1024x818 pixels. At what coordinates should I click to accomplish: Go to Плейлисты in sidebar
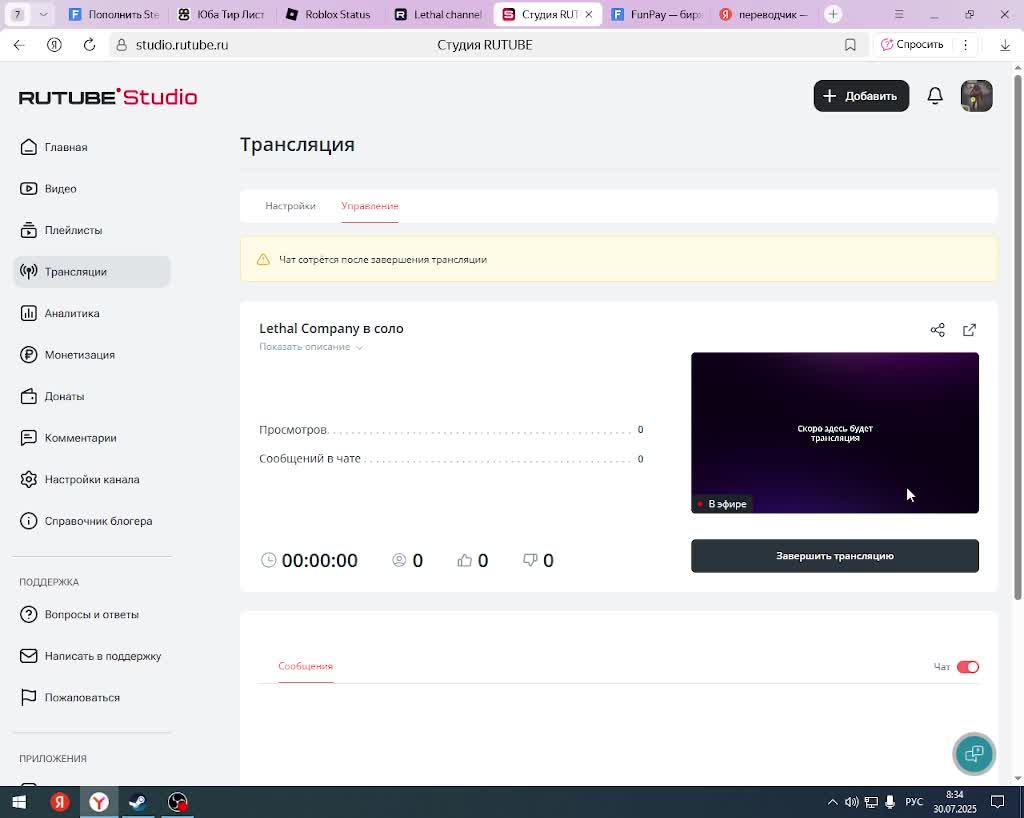(61, 230)
